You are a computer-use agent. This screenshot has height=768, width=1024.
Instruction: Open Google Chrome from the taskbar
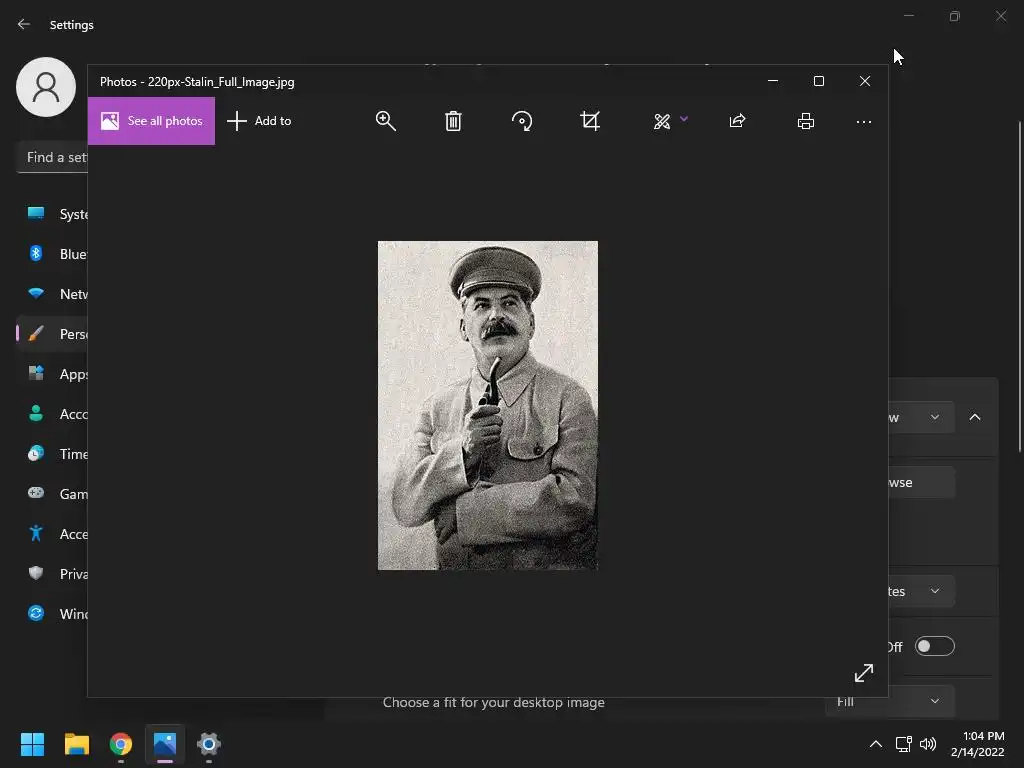121,744
